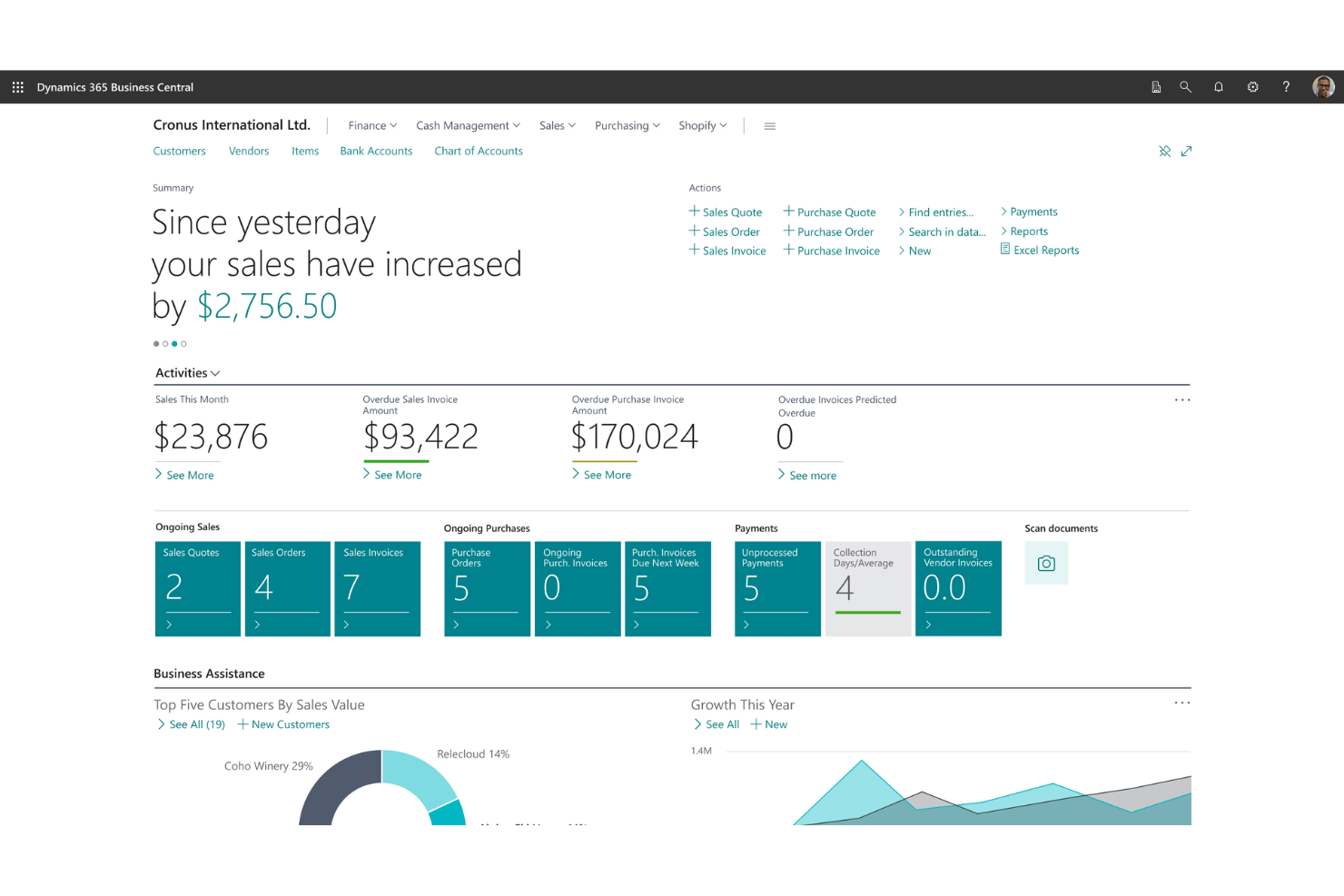Viewport: 1344px width, 896px height.
Task: Click the user profile avatar
Action: coord(1323,86)
